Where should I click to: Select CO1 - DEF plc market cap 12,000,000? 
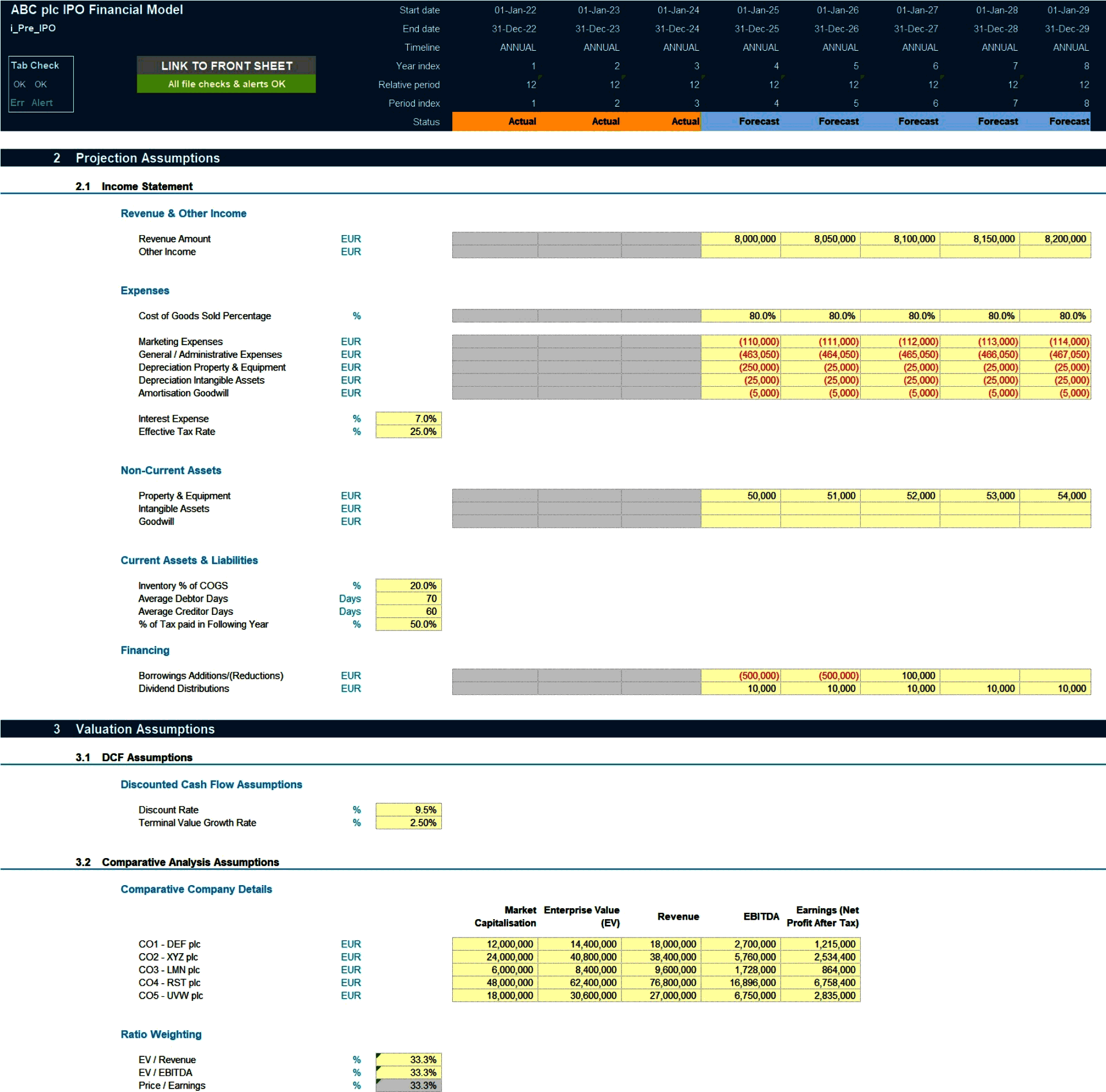click(495, 944)
